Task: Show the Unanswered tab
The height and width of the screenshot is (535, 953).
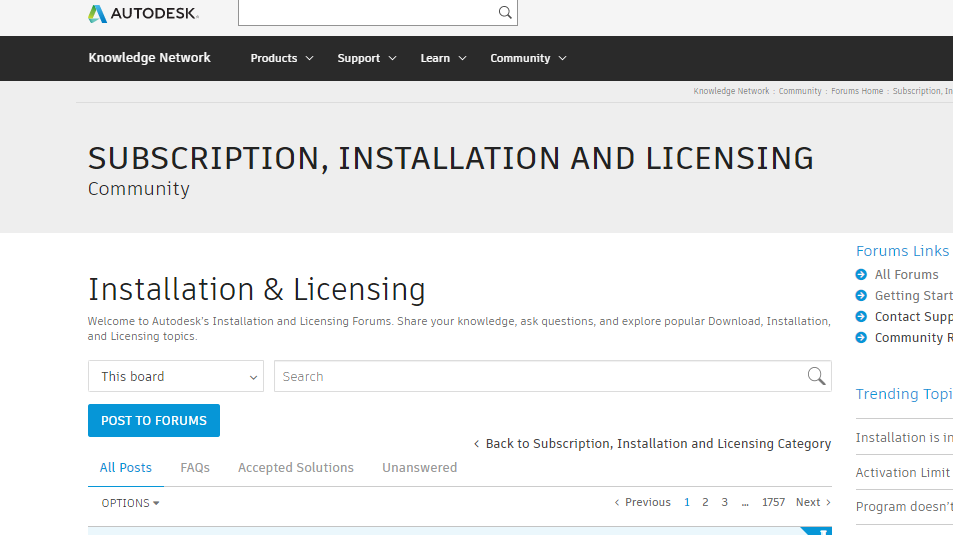Action: [x=419, y=468]
